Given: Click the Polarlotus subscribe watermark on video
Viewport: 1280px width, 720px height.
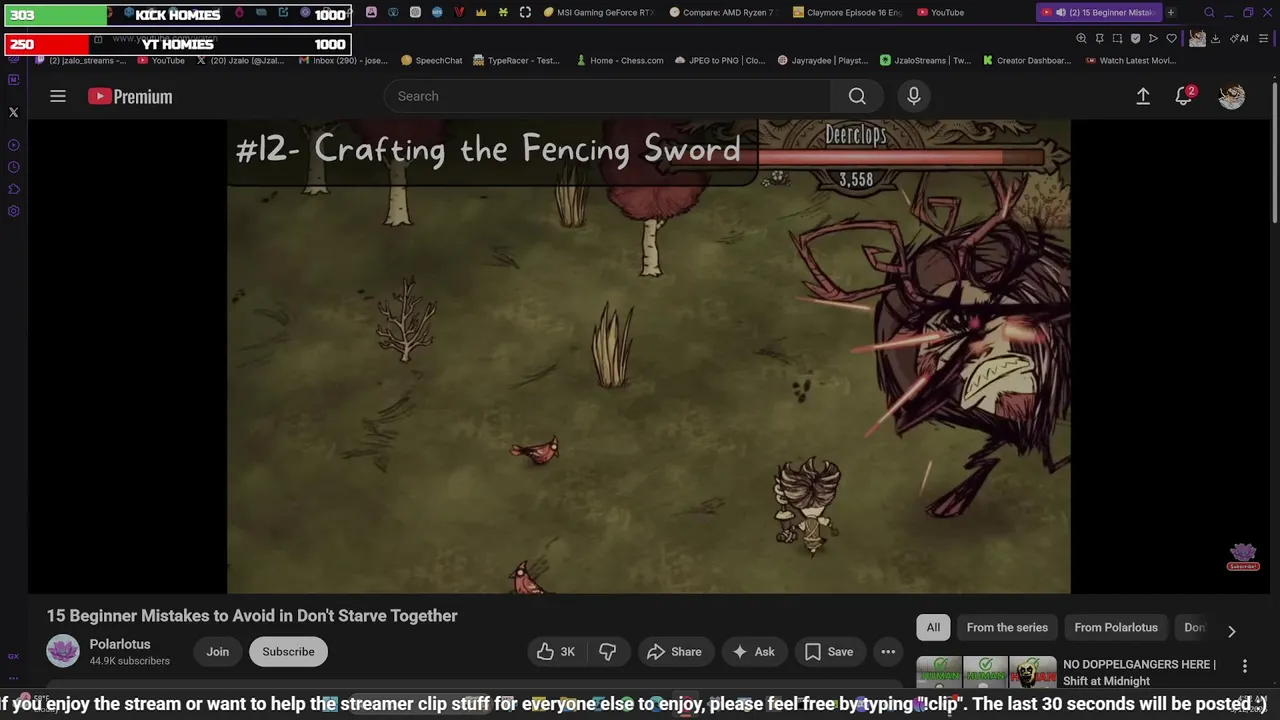Looking at the screenshot, I should [1243, 557].
